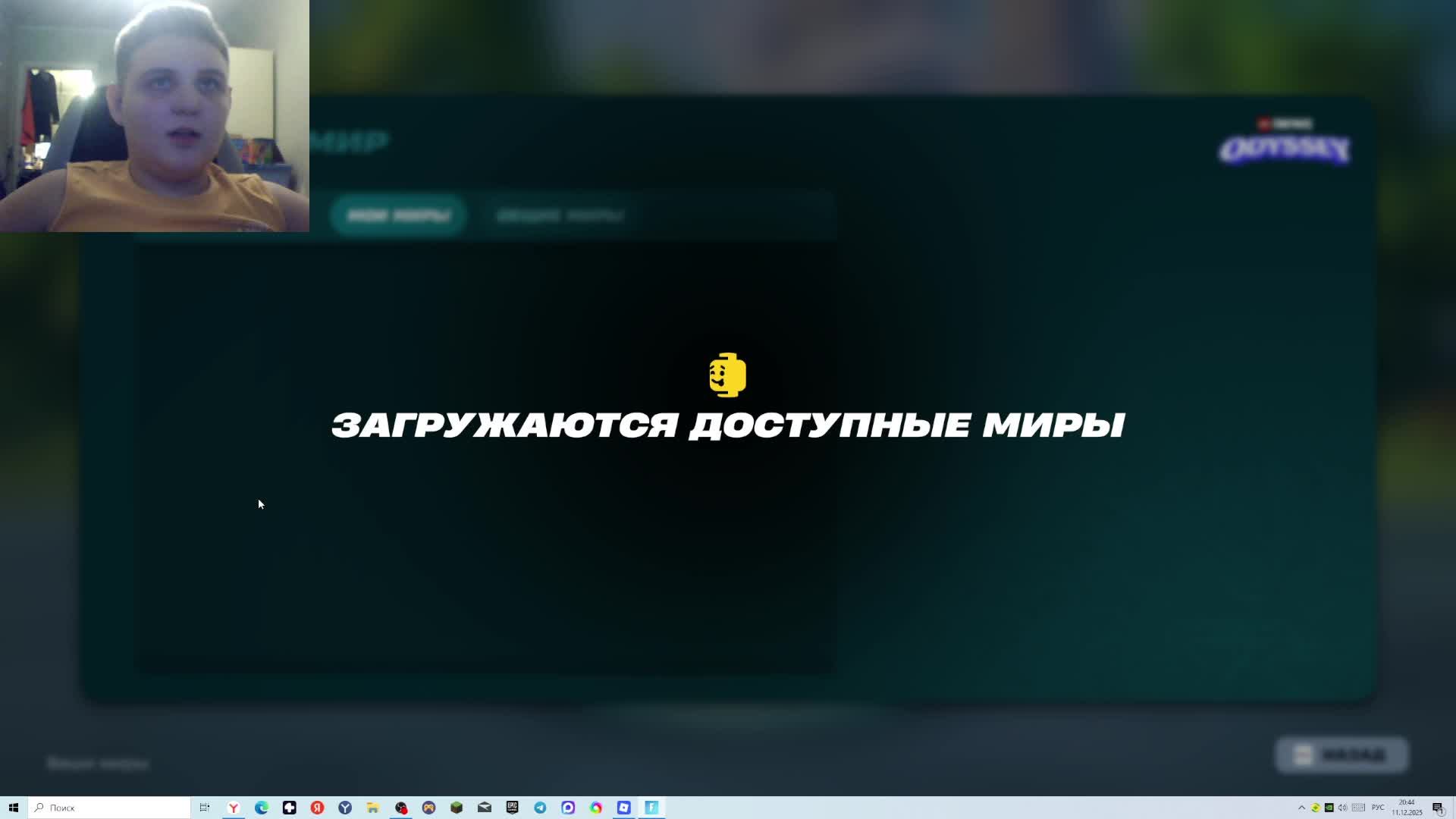Screen dimensions: 1456x819
Task: Launch Minecraft grass block icon
Action: tap(457, 808)
